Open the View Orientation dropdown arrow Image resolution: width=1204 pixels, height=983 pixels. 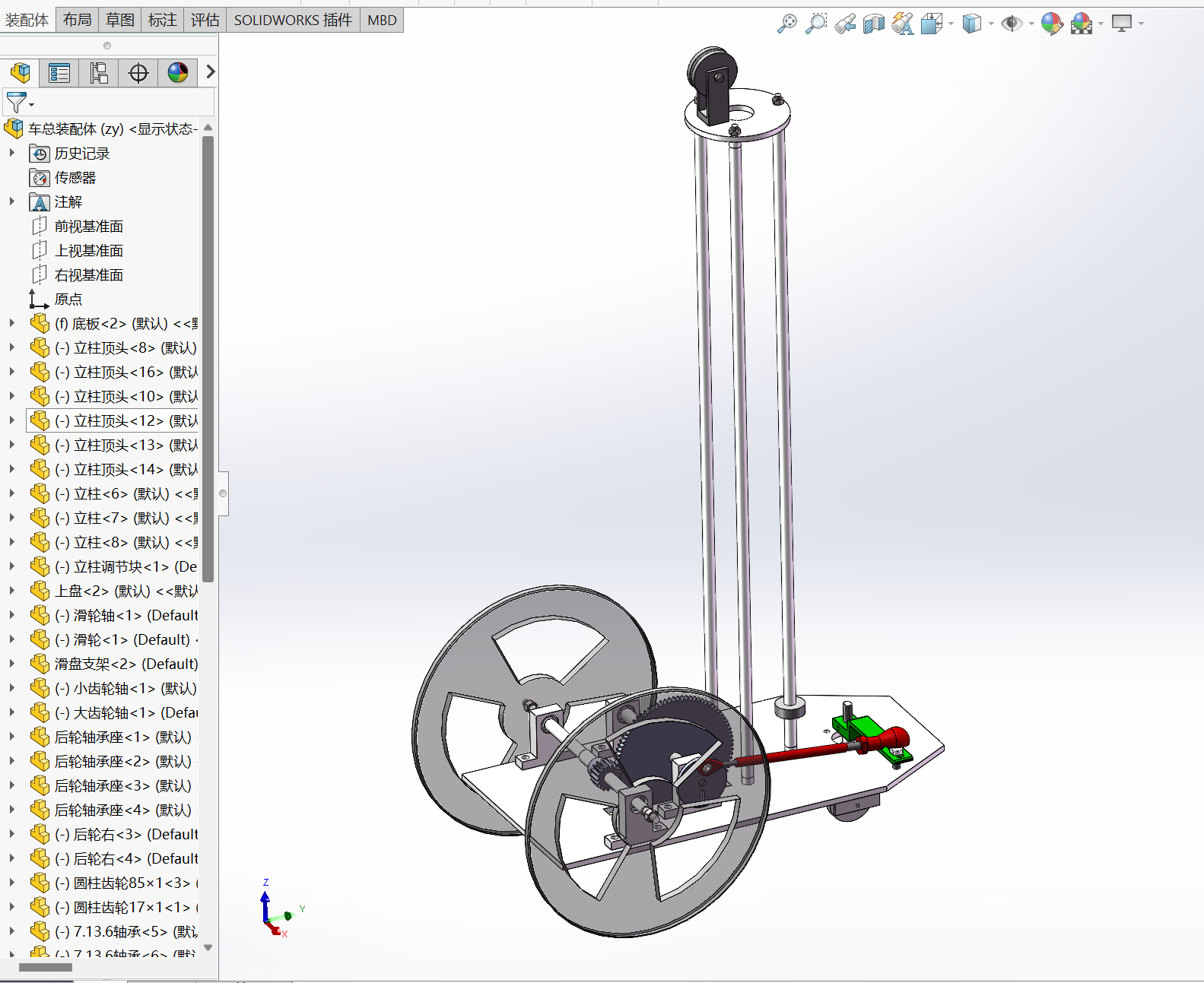(951, 24)
